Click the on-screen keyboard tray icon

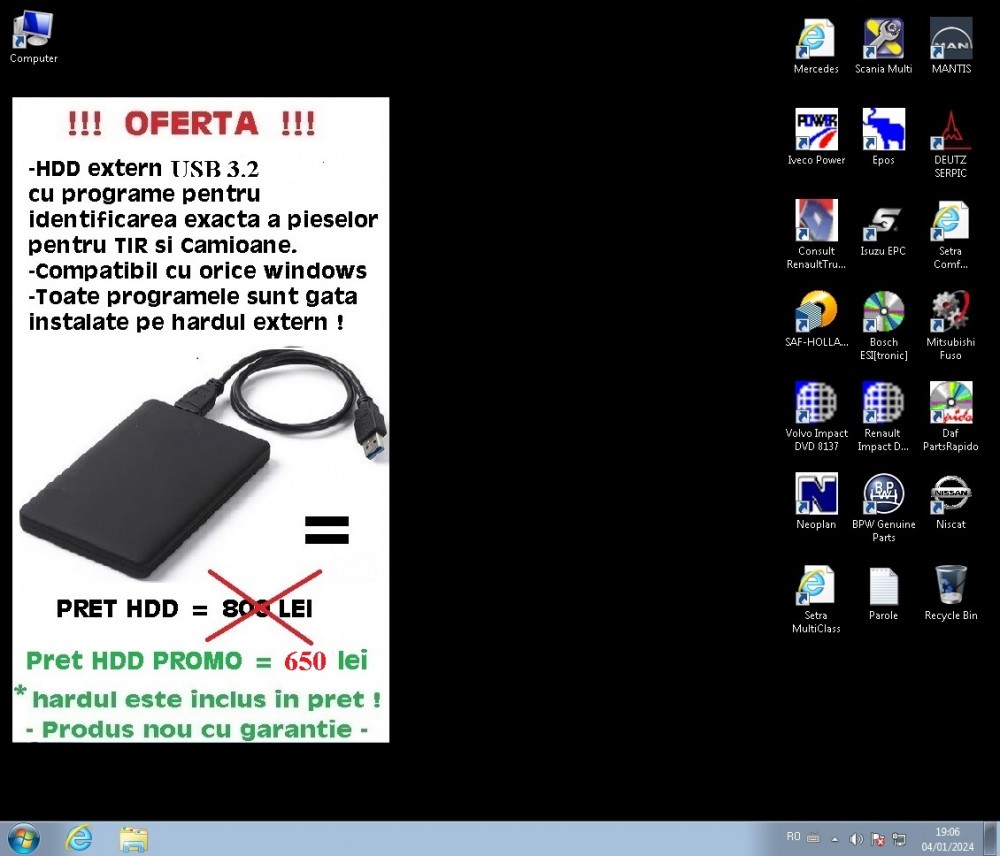coord(814,838)
